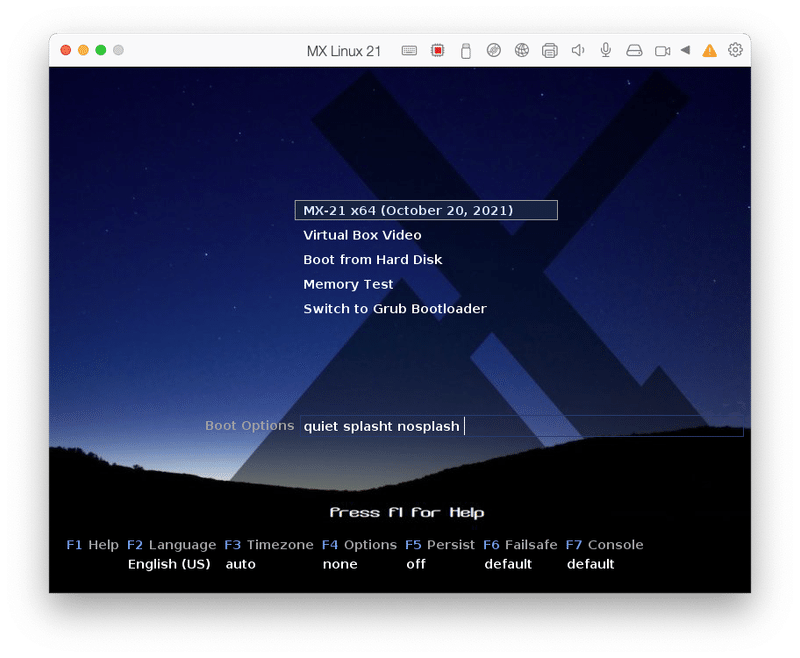Close the VM window with red button
This screenshot has width=800, height=658.
point(65,50)
